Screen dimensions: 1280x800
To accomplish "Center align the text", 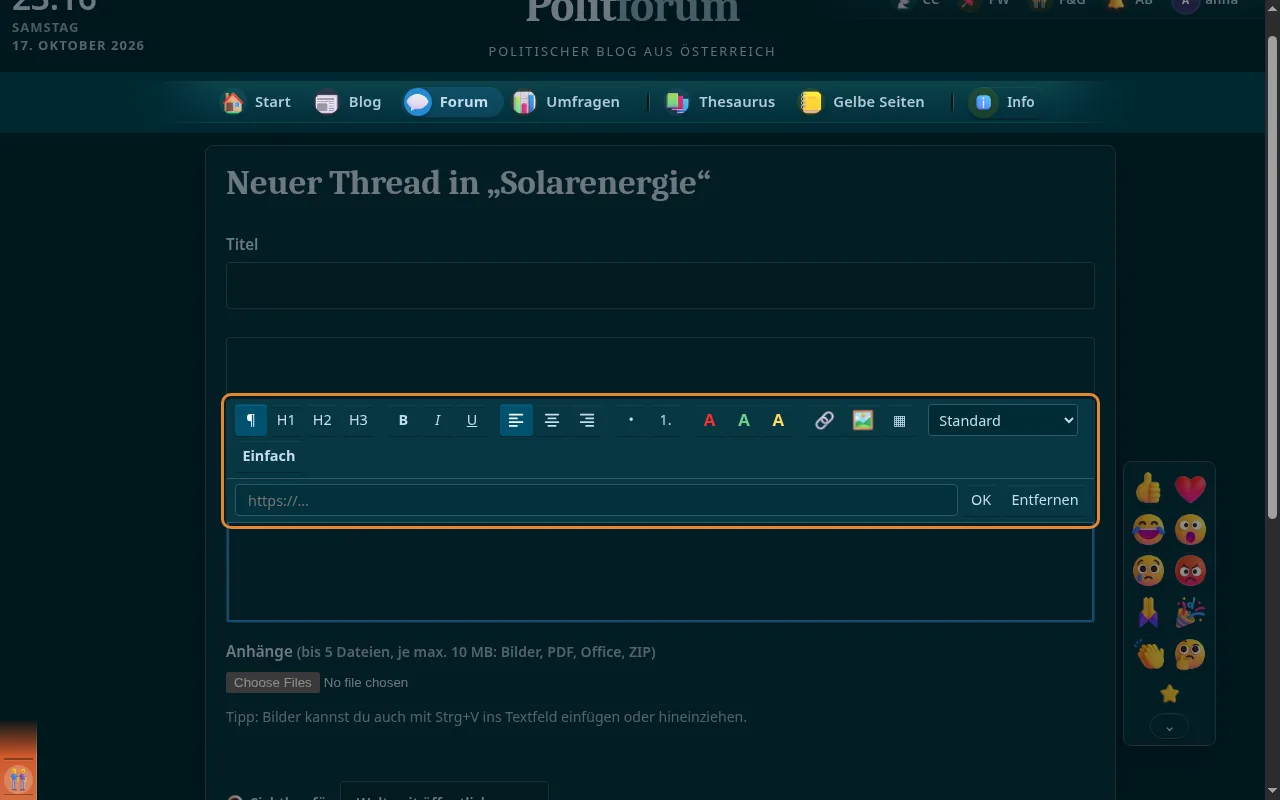I will tap(551, 420).
